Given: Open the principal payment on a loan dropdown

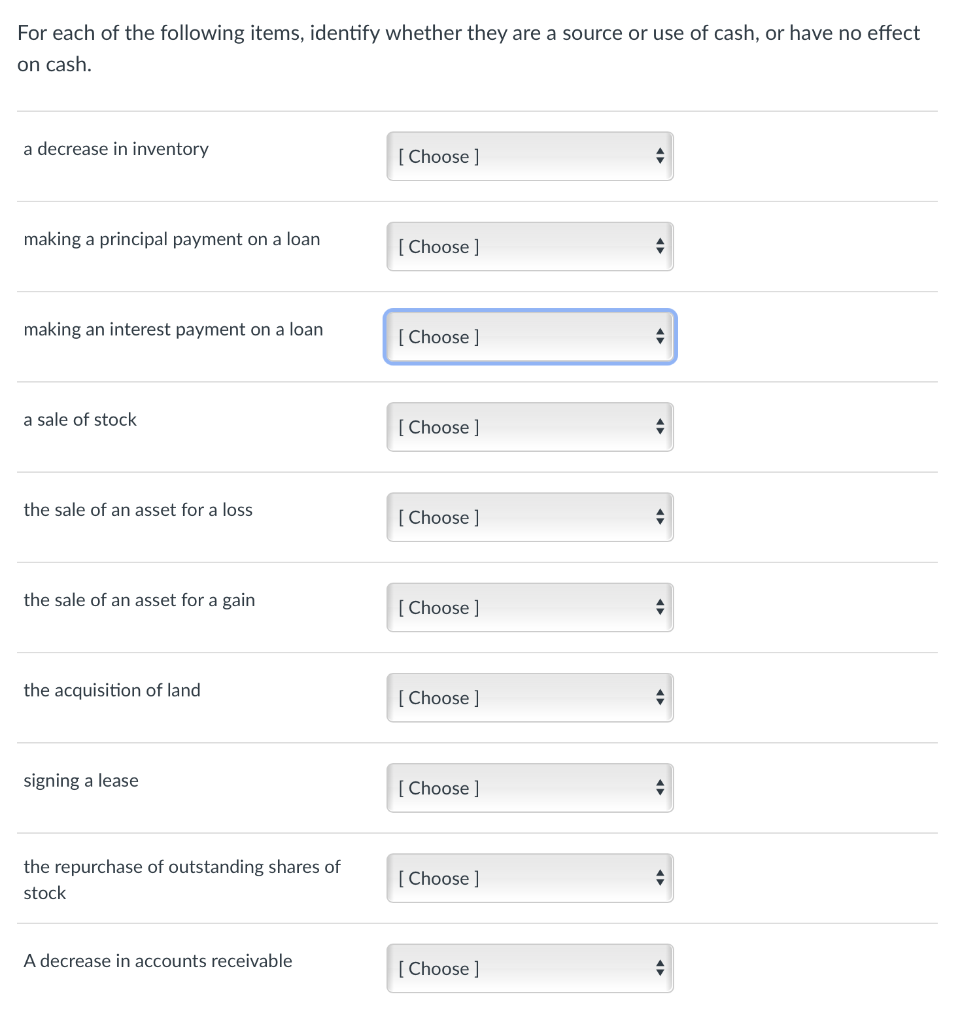Looking at the screenshot, I should [530, 246].
